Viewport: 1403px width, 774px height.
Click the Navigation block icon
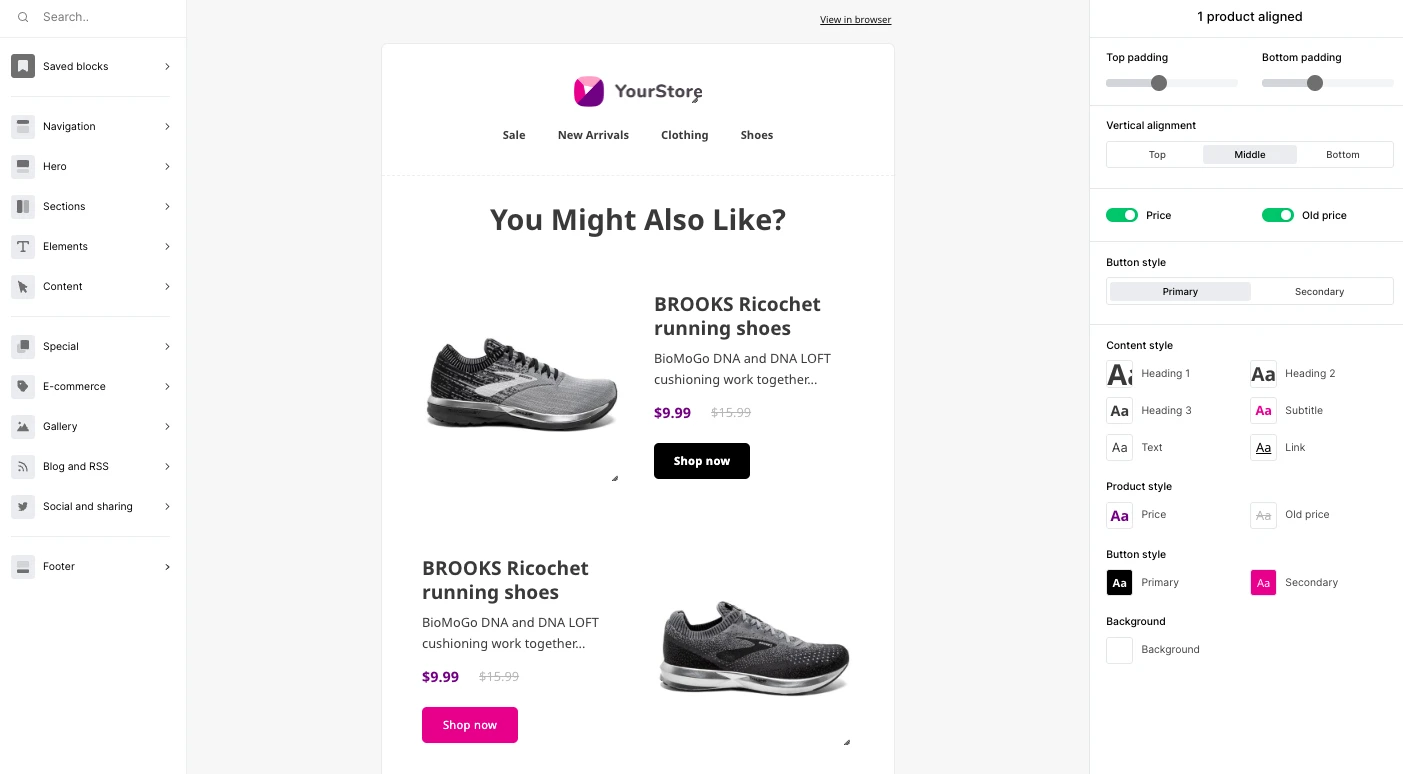[x=23, y=126]
